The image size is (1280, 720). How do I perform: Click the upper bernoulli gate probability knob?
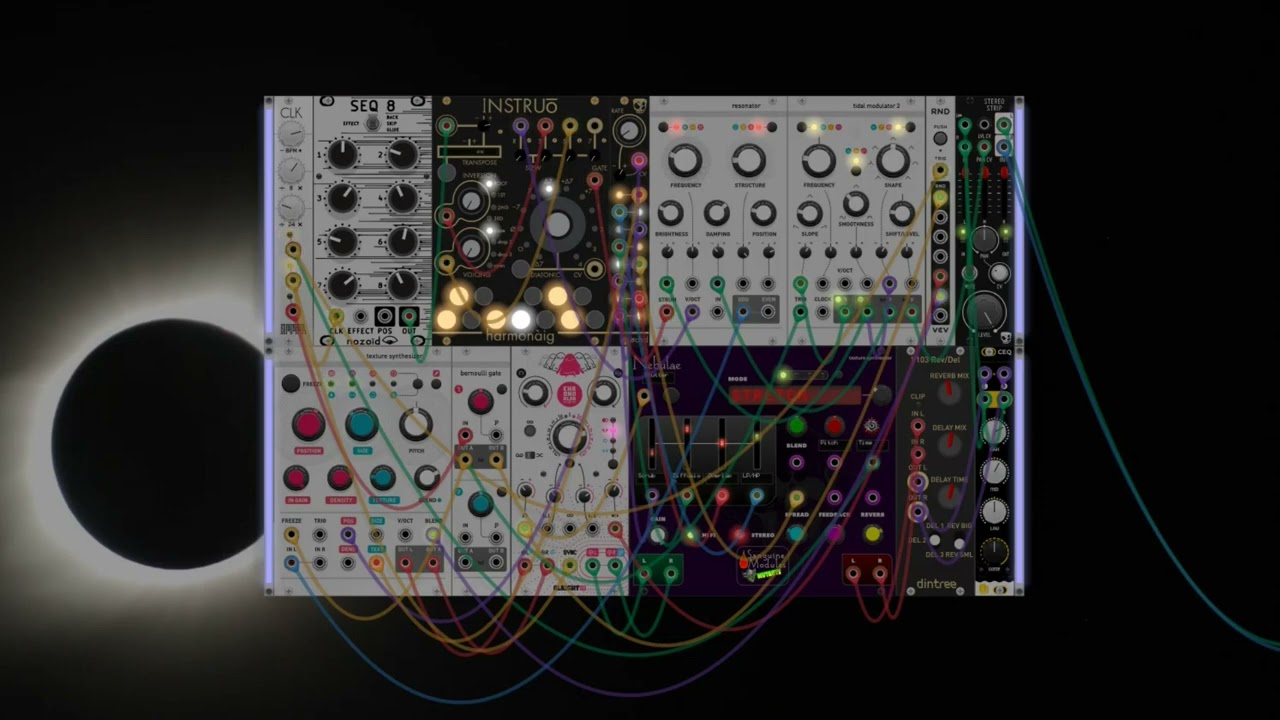pos(481,402)
